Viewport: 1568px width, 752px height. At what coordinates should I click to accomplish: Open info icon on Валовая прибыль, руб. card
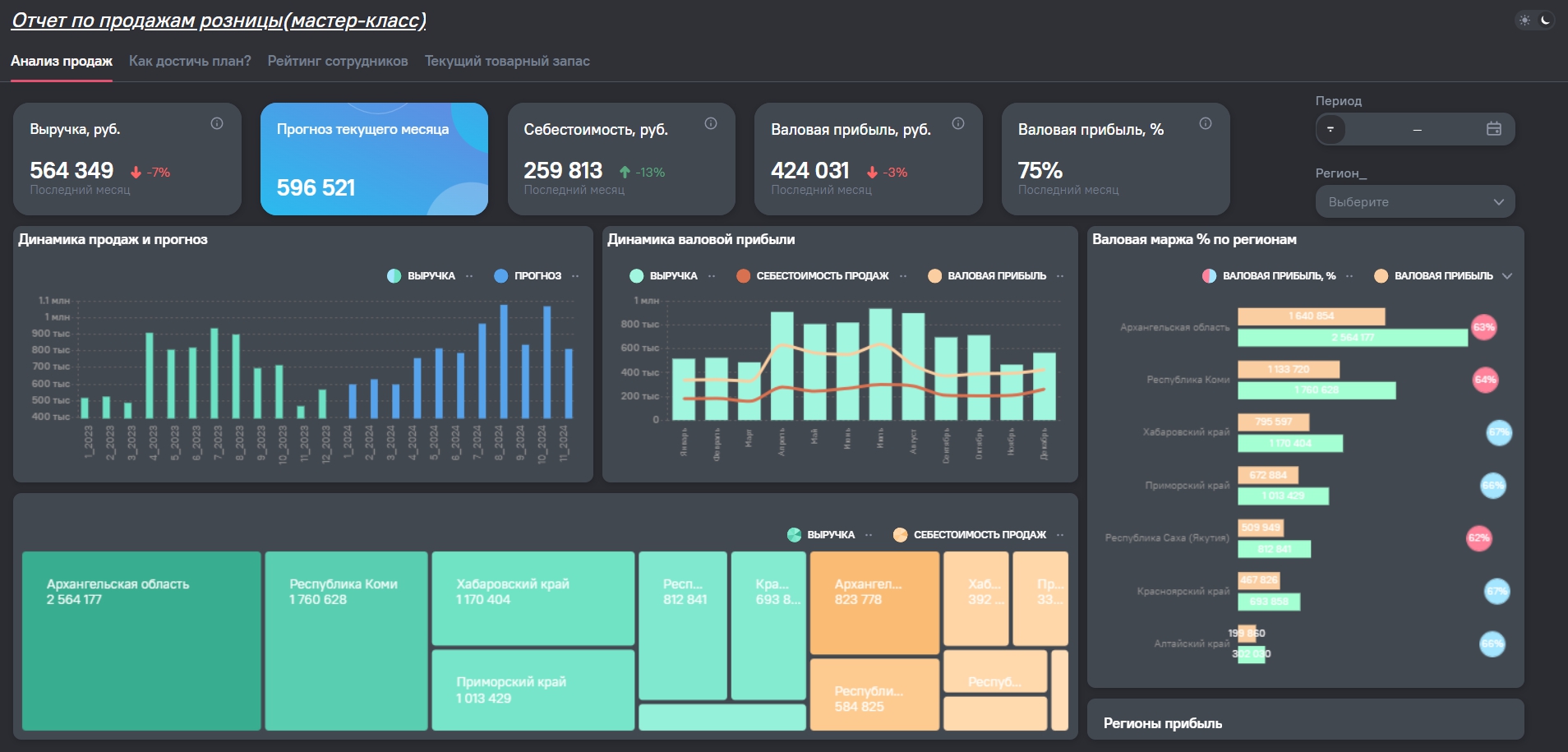click(958, 123)
